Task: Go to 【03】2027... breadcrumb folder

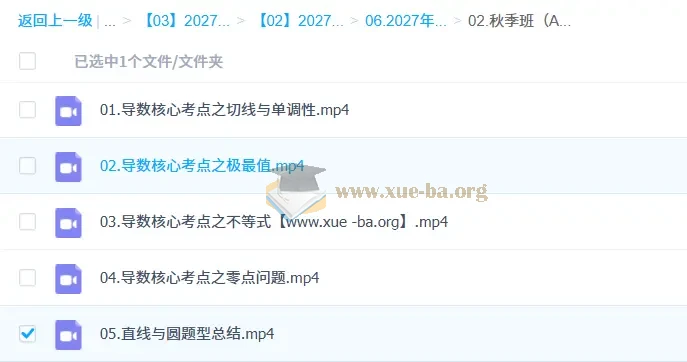Action: [186, 21]
